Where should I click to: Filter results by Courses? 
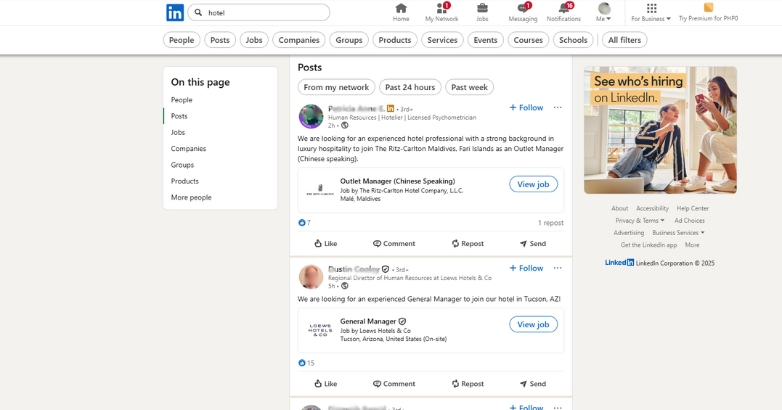(x=528, y=40)
